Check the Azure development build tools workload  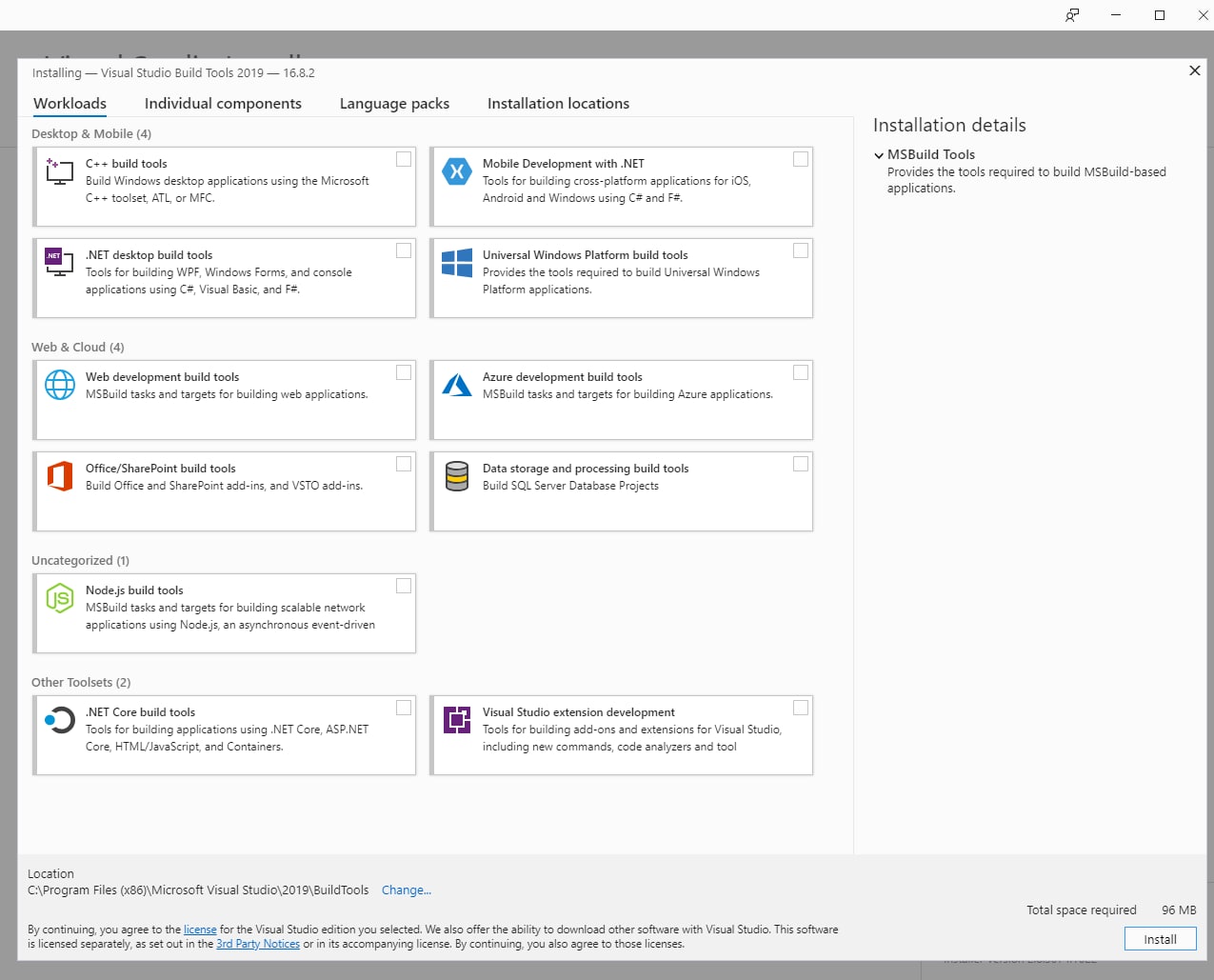click(x=801, y=372)
